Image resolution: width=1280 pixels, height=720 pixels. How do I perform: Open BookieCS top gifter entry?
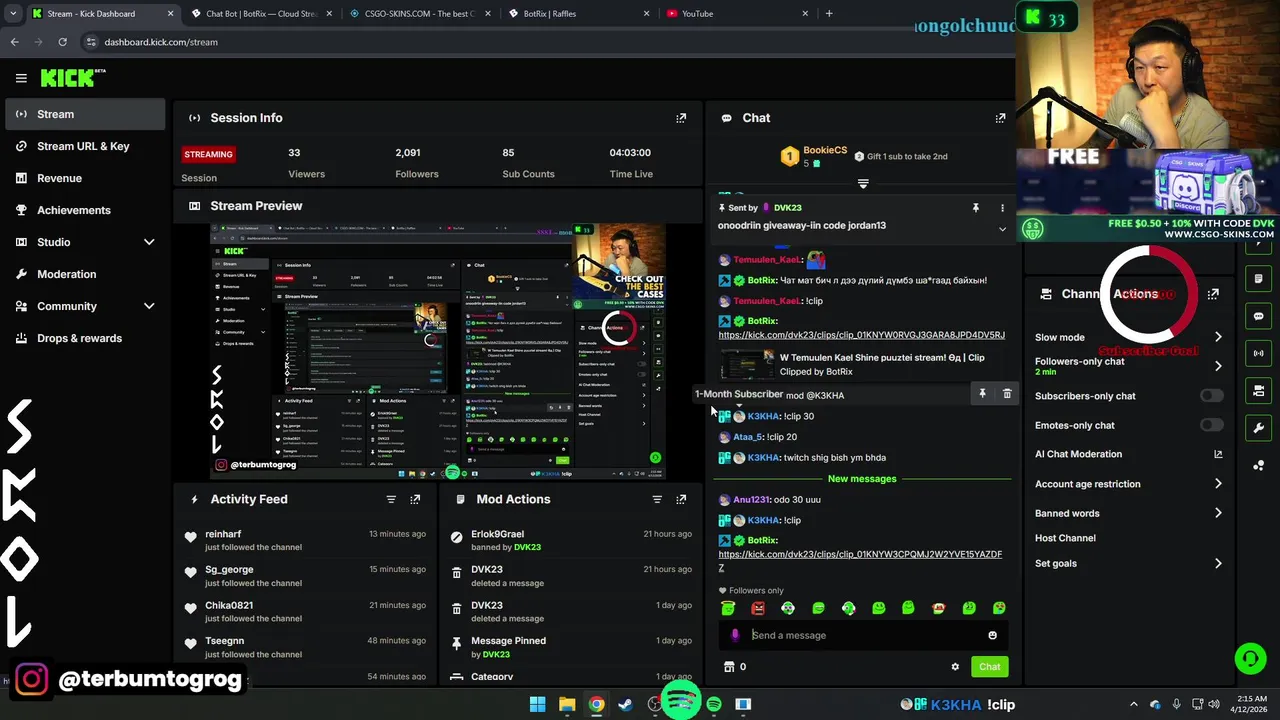(x=814, y=156)
